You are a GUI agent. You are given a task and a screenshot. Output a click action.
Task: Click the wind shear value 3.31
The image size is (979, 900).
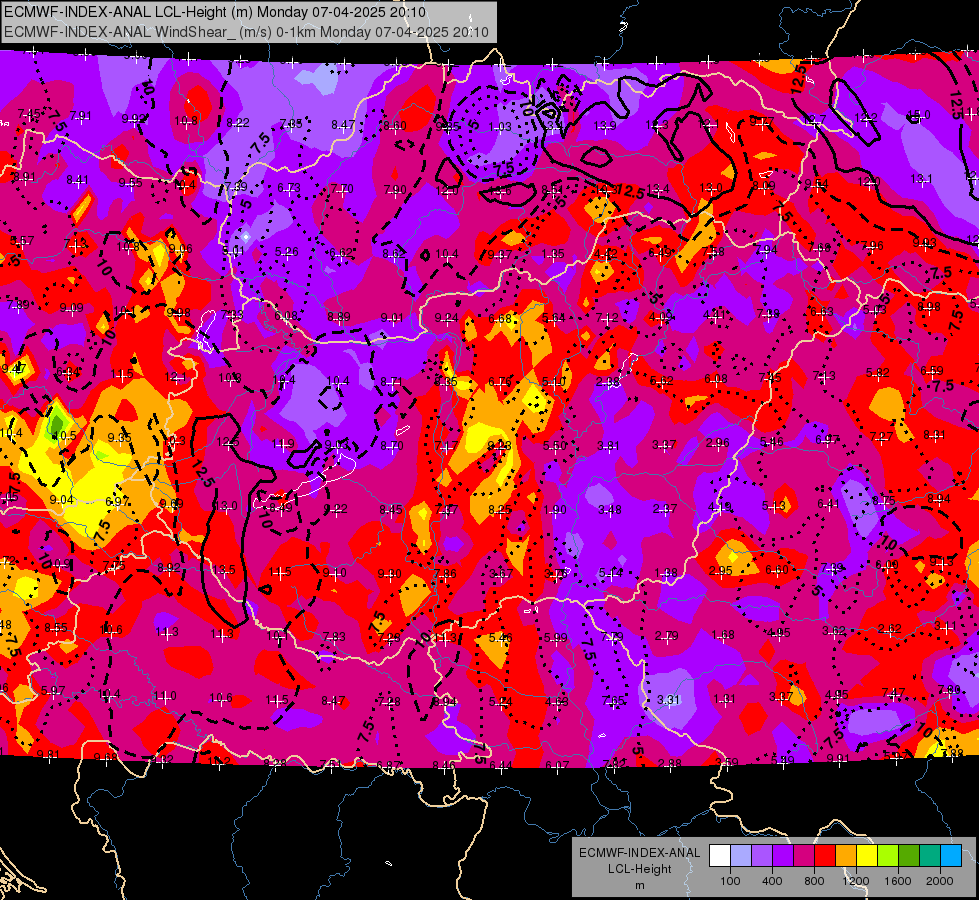coord(668,700)
